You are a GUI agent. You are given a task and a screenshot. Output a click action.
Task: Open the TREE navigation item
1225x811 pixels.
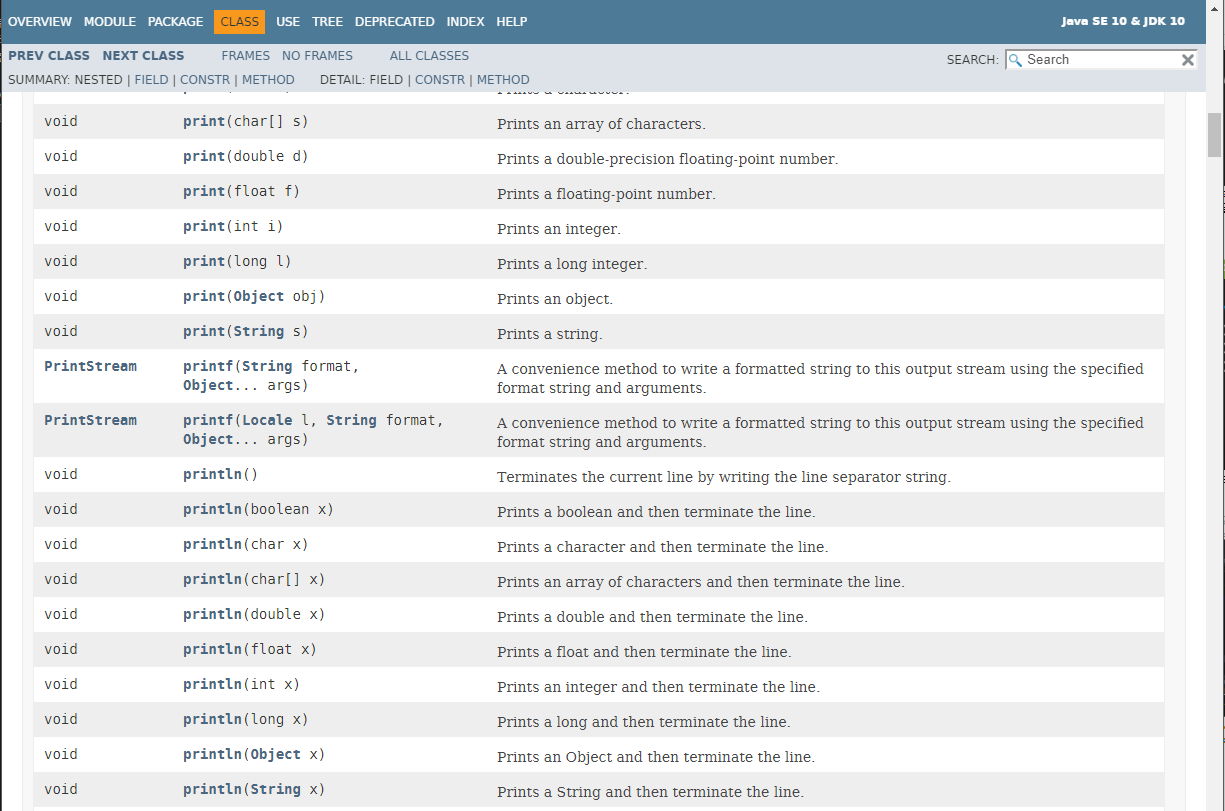[x=327, y=21]
